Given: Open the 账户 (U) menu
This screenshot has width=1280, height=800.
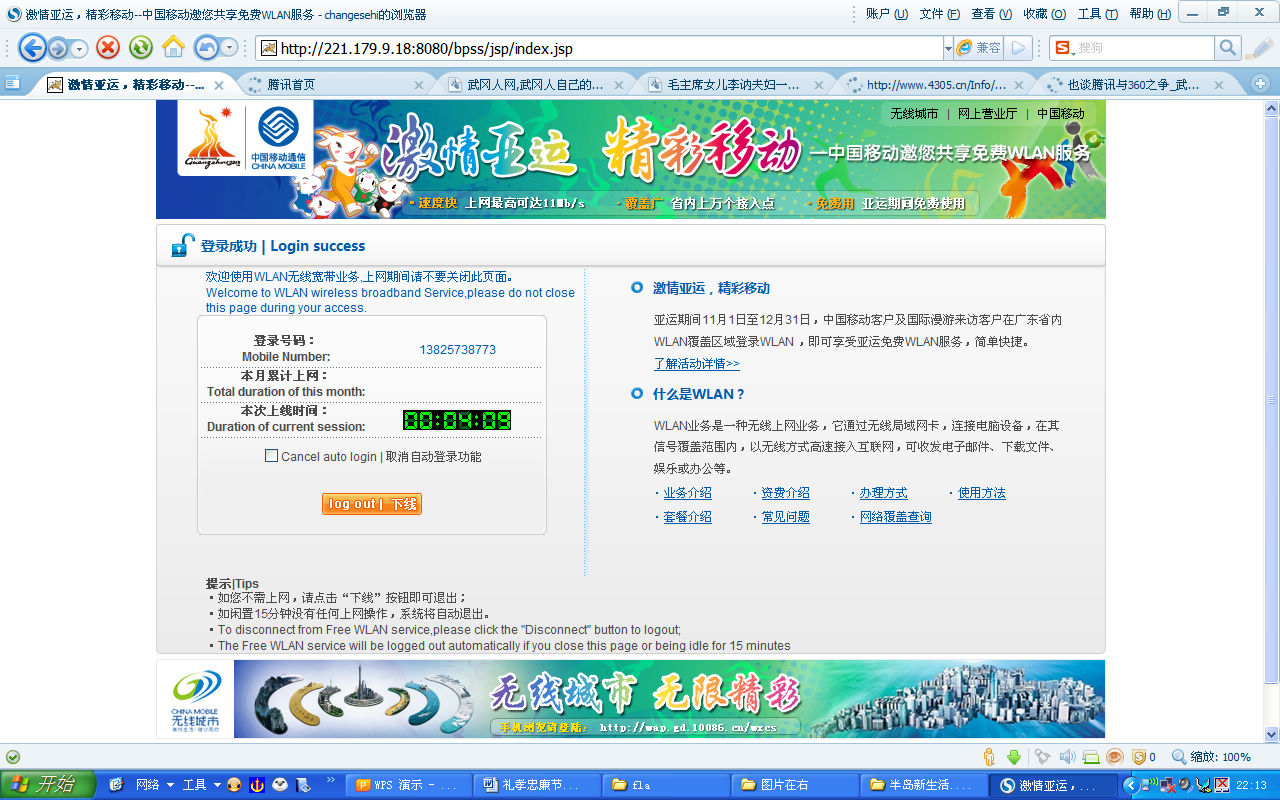Looking at the screenshot, I should 887,13.
